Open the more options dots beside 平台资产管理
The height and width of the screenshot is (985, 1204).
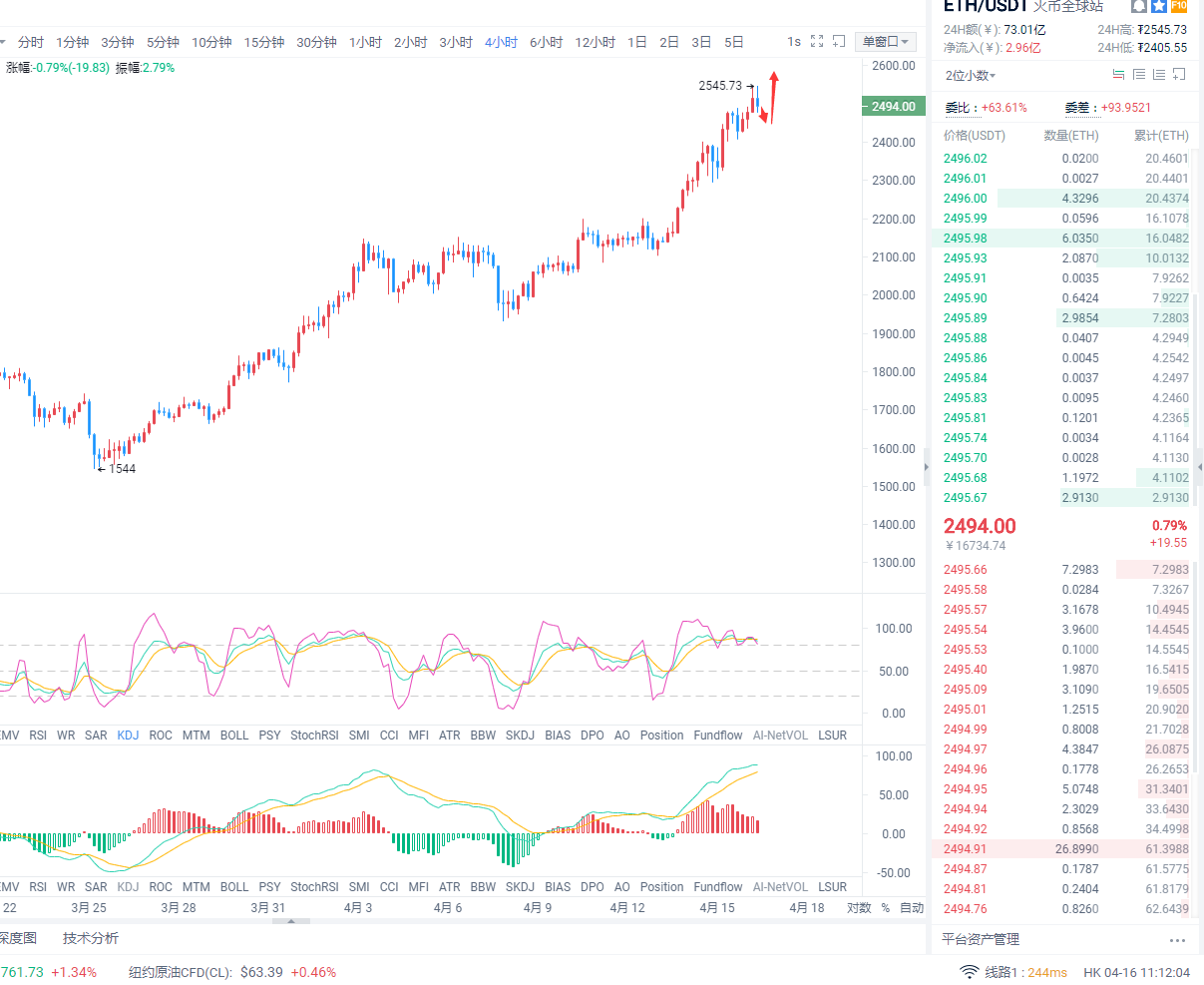click(1177, 940)
